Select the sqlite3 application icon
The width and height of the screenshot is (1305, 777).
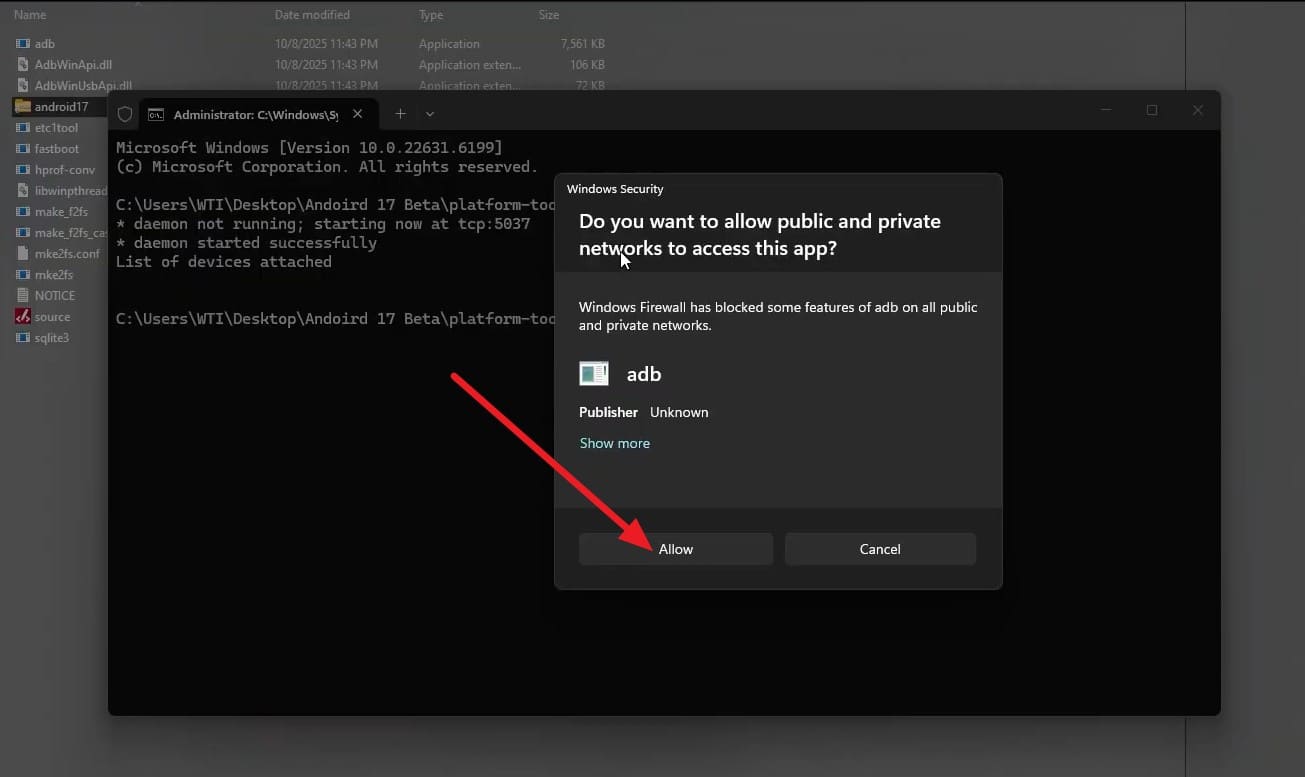[x=22, y=338]
